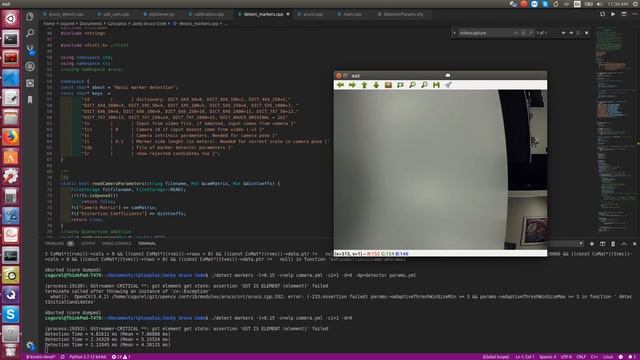Viewport: 640px width, 360px height.
Task: Open the Debug view in the activity bar
Action: coord(30,66)
